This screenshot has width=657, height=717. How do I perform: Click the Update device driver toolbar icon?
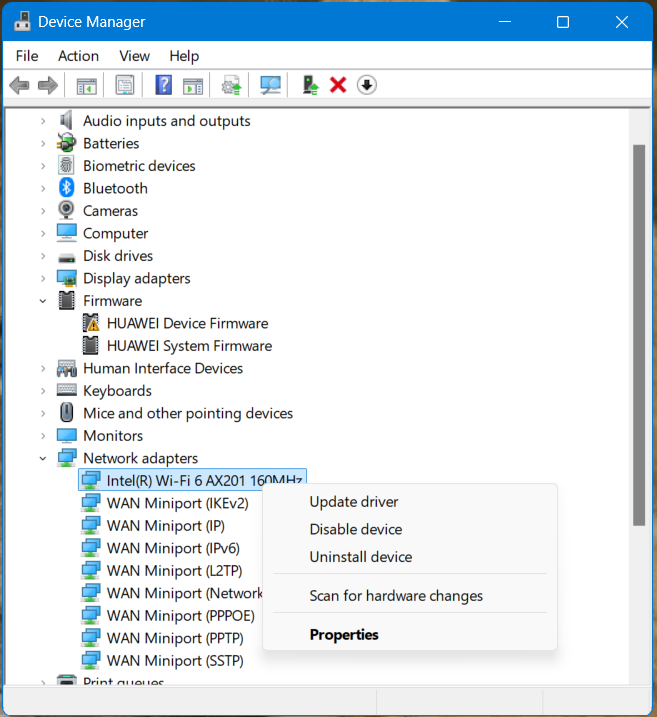(x=231, y=85)
